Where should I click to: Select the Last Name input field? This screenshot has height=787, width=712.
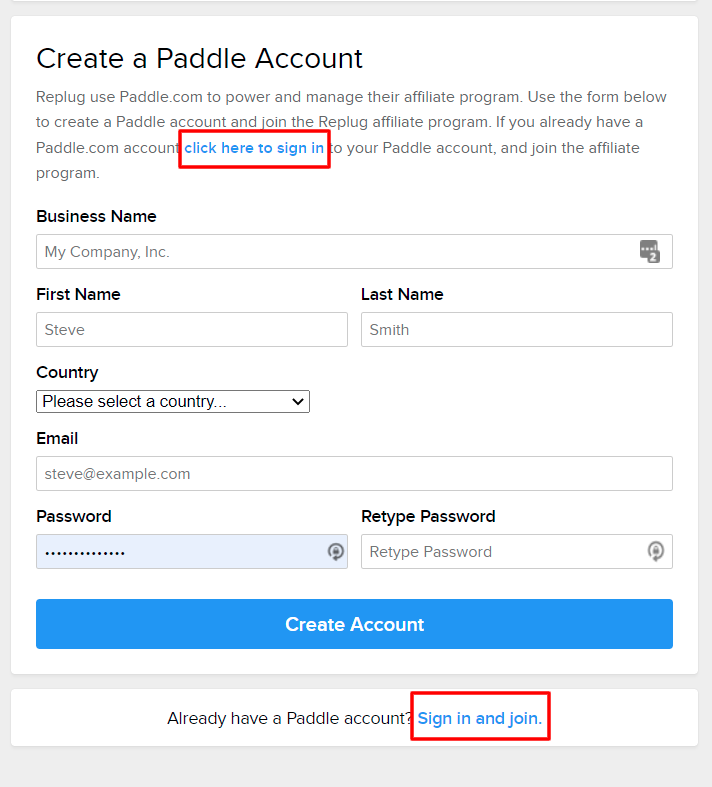(x=516, y=329)
